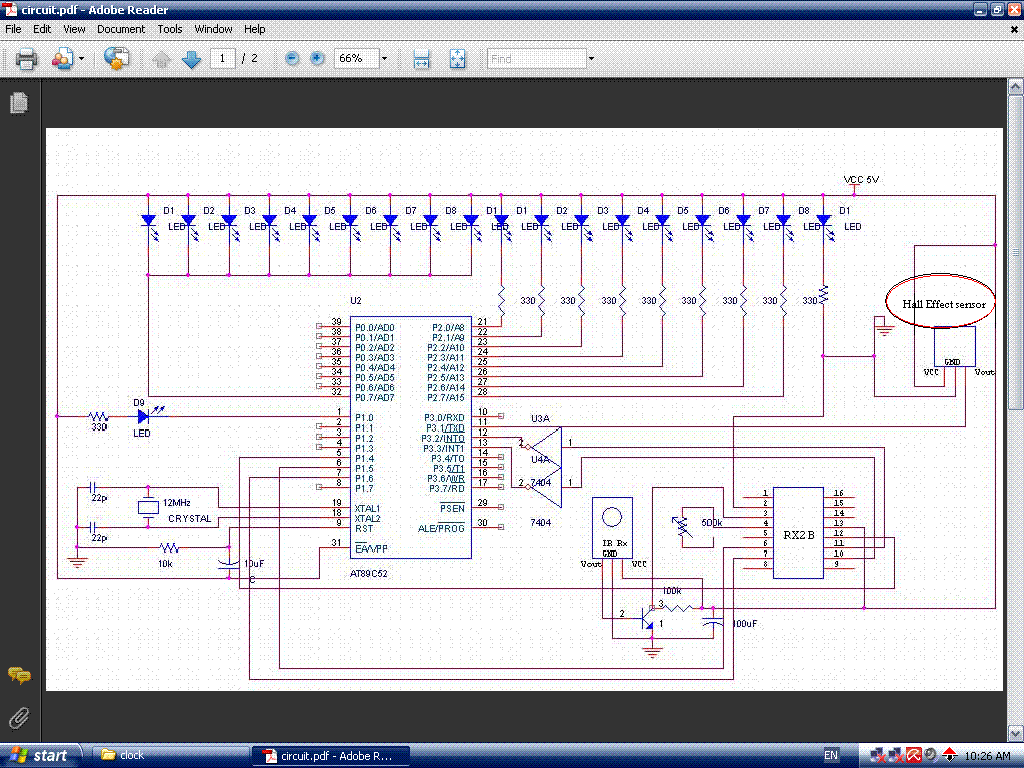This screenshot has height=768, width=1024.
Task: Open the Pages panel icon in sidebar
Action: point(19,103)
